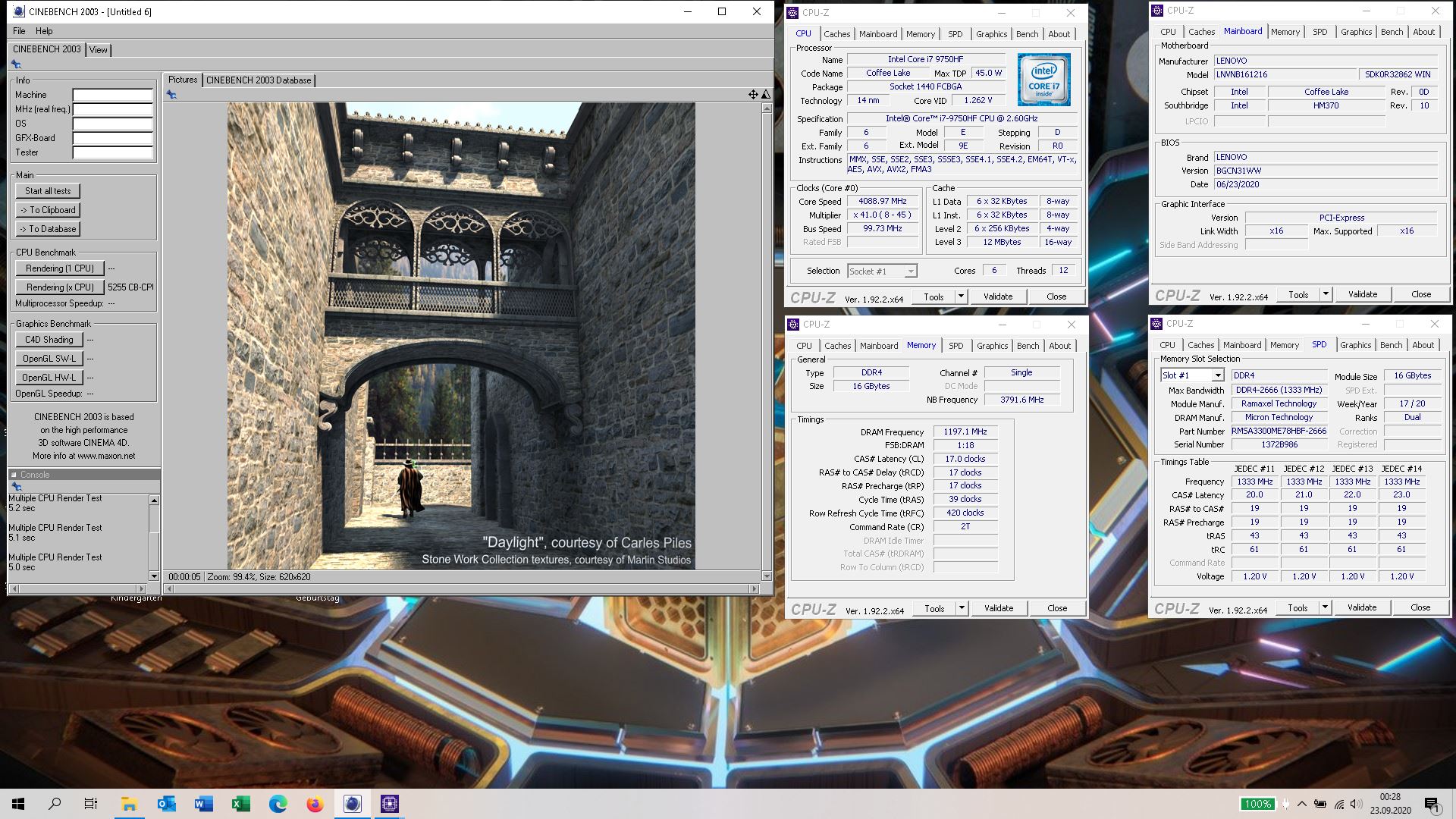Show hidden tray icons chevron
The image size is (1456, 819).
[1302, 804]
